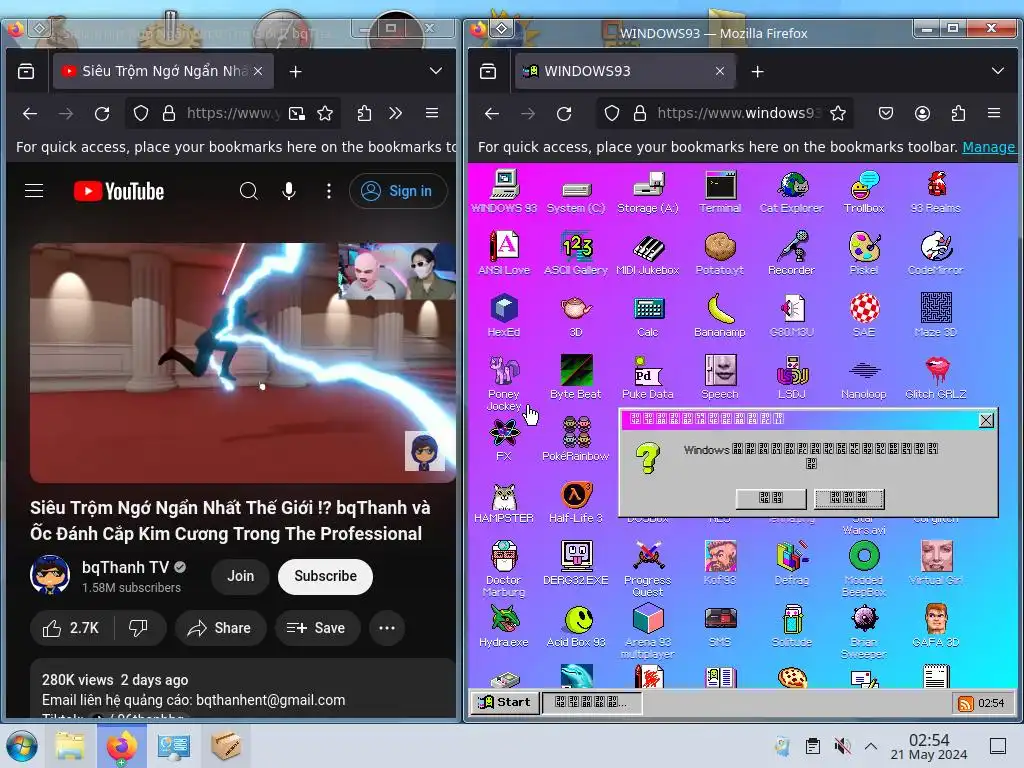
Task: Open the Byte Beat icon
Action: [x=576, y=377]
